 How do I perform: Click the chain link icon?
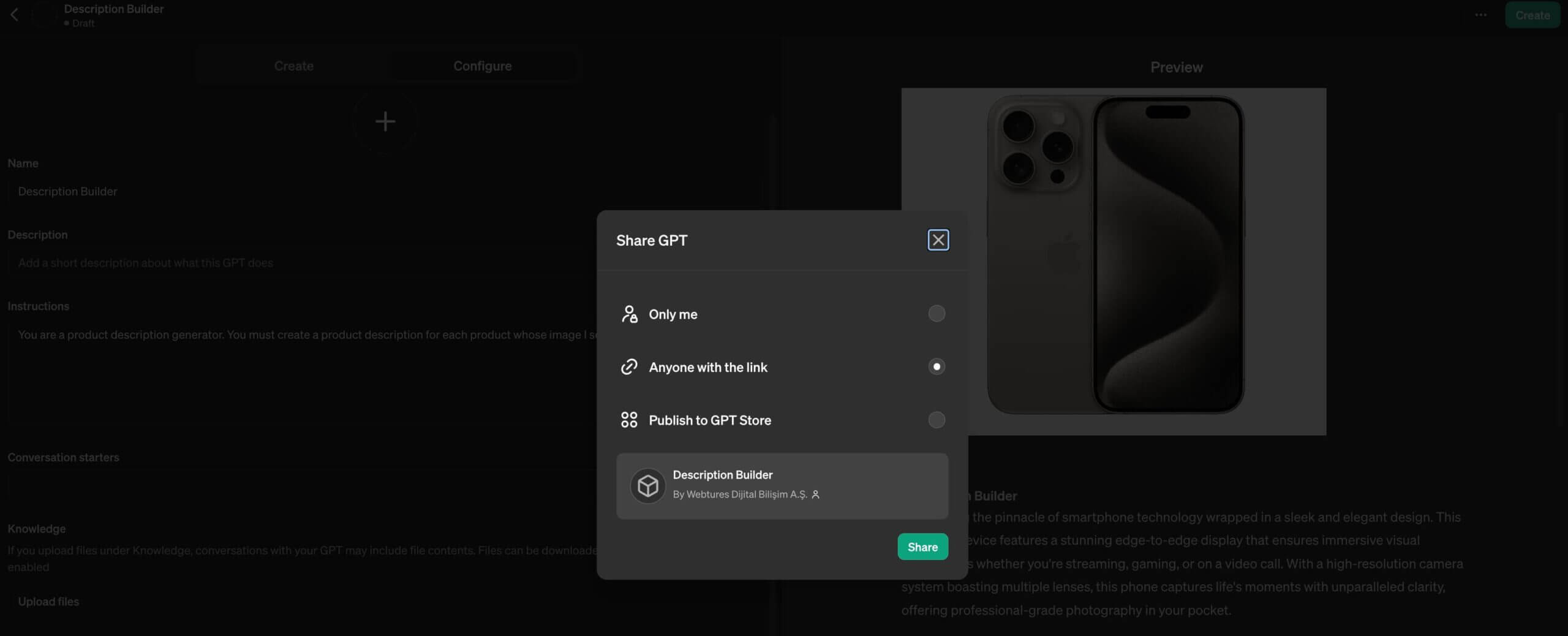point(629,367)
